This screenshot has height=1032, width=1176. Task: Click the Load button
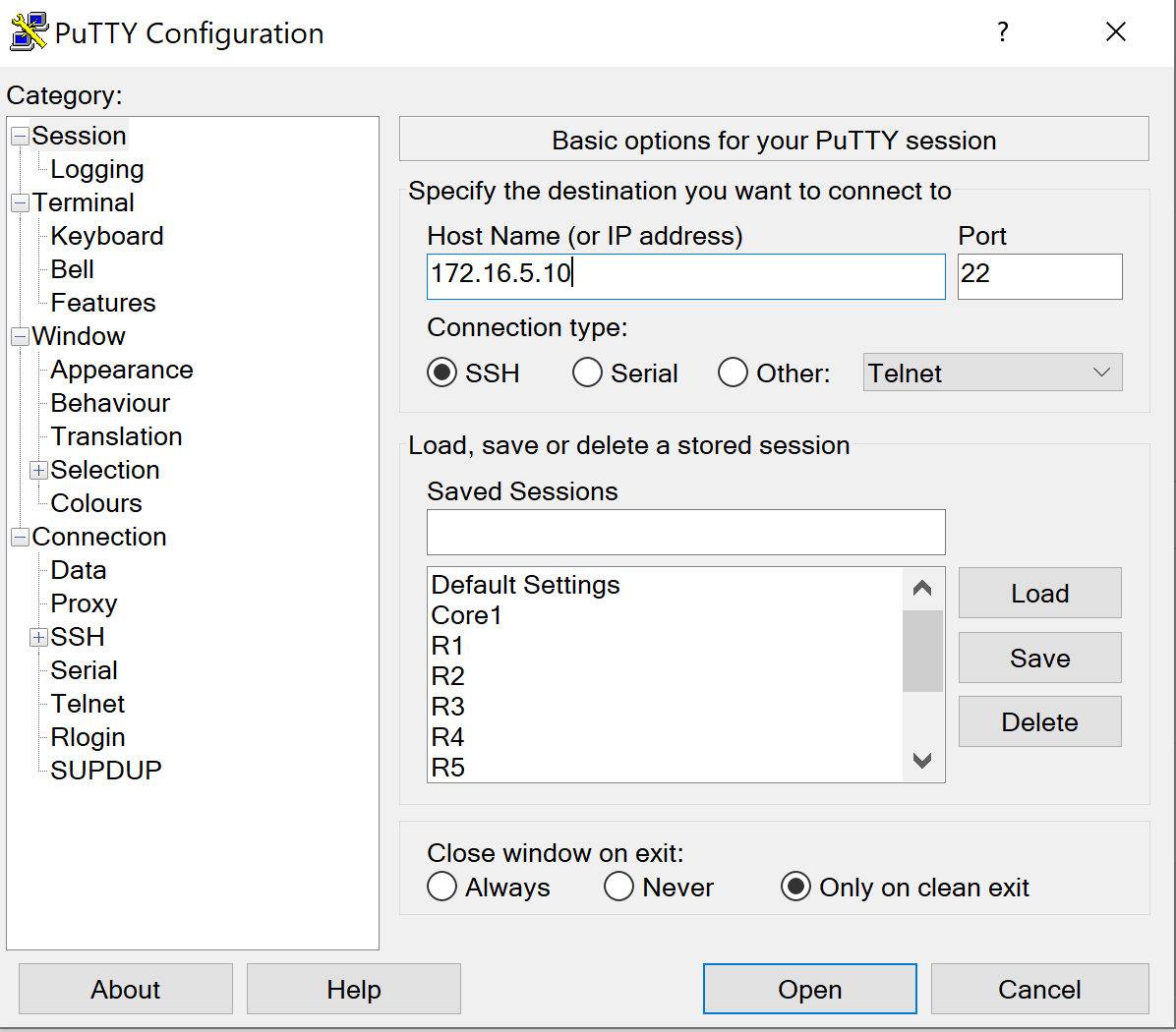tap(1039, 593)
